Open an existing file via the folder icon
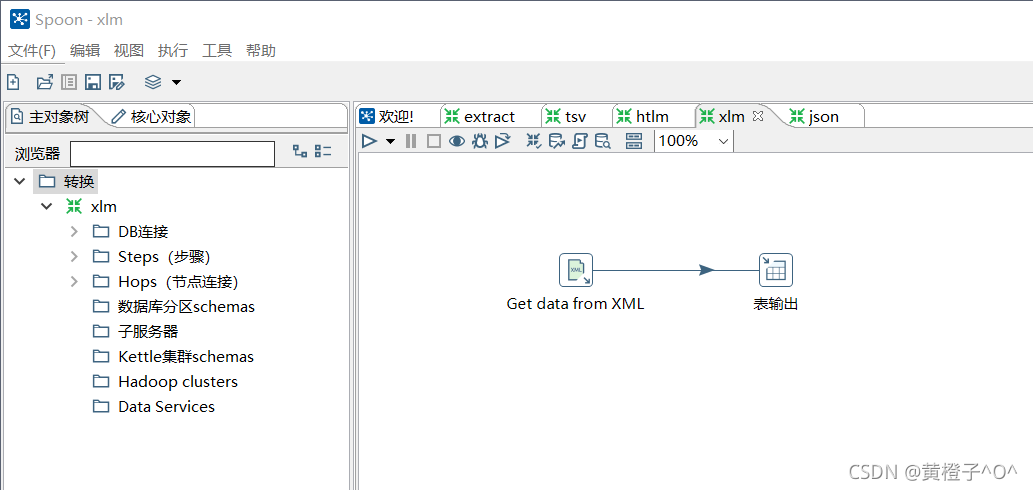1033x490 pixels. pyautogui.click(x=44, y=82)
